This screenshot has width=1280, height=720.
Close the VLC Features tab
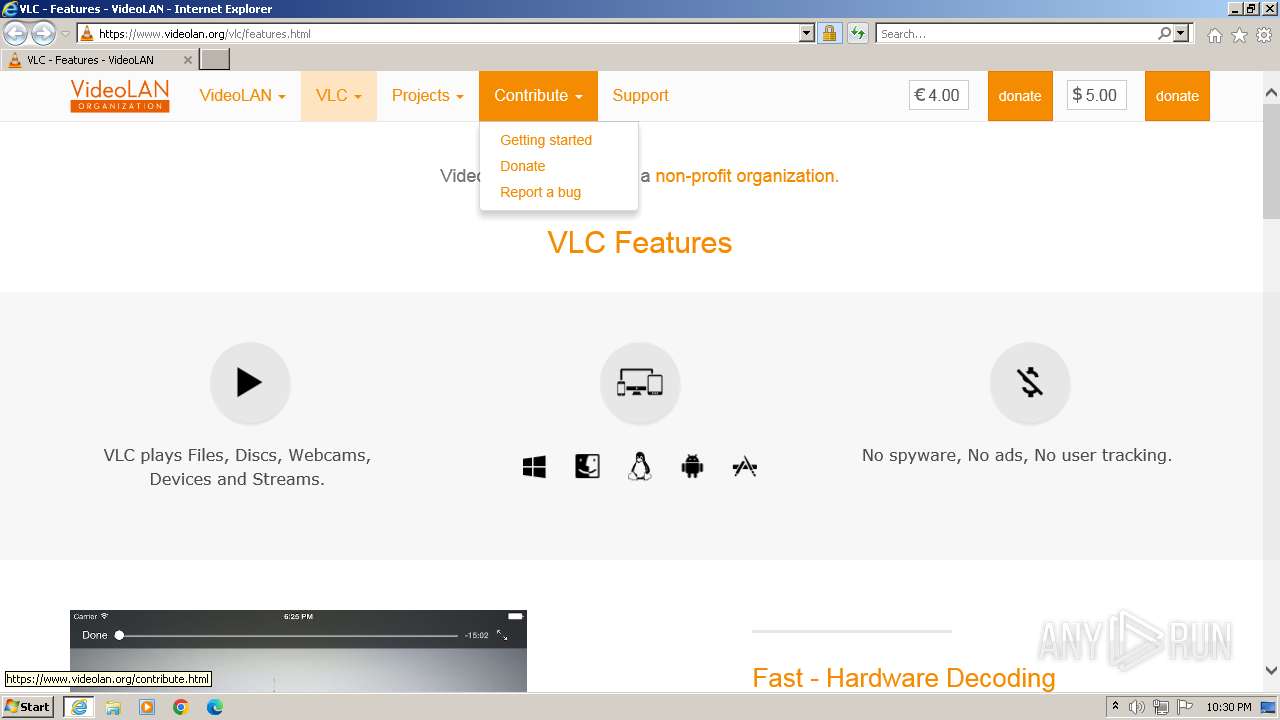(187, 60)
